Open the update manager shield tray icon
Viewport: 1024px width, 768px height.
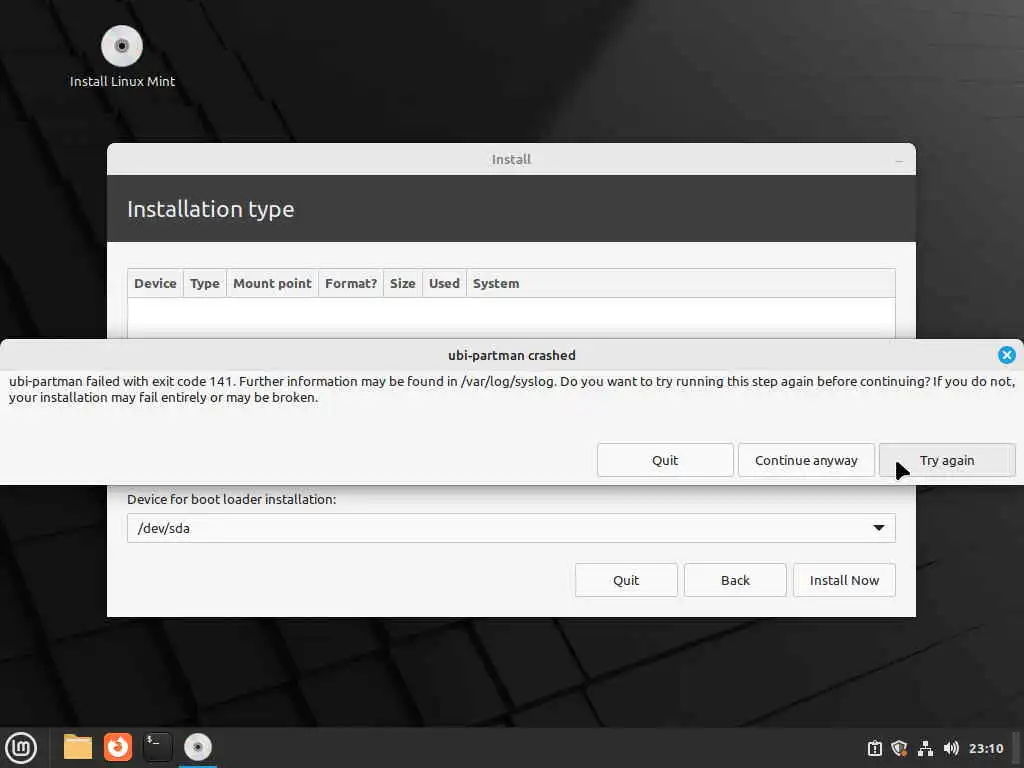899,748
